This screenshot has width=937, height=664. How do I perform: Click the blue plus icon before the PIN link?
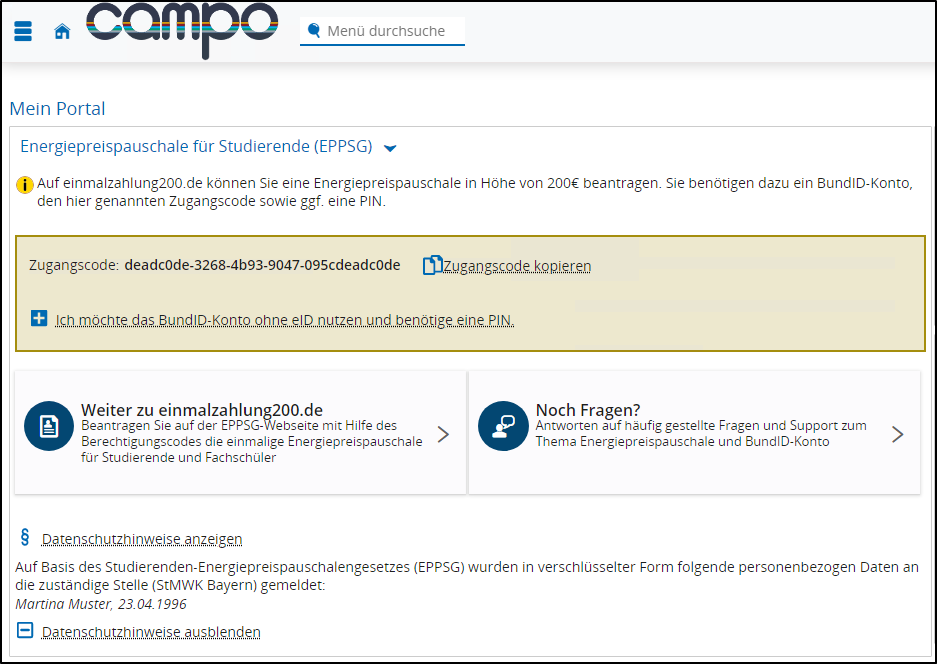click(39, 317)
